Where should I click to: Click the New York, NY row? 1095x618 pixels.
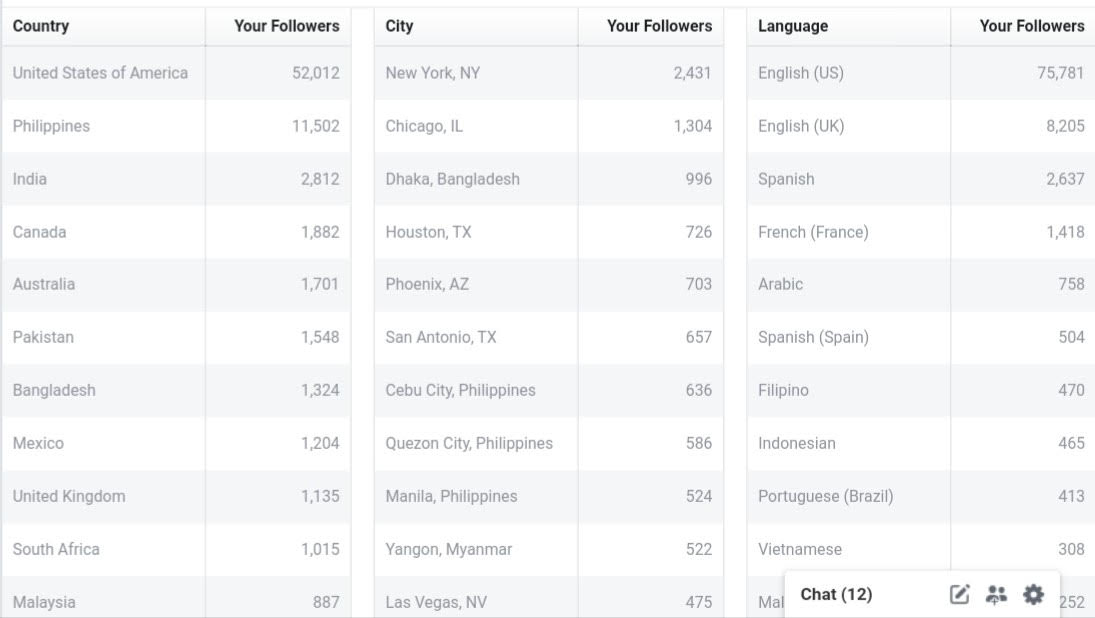click(x=433, y=73)
